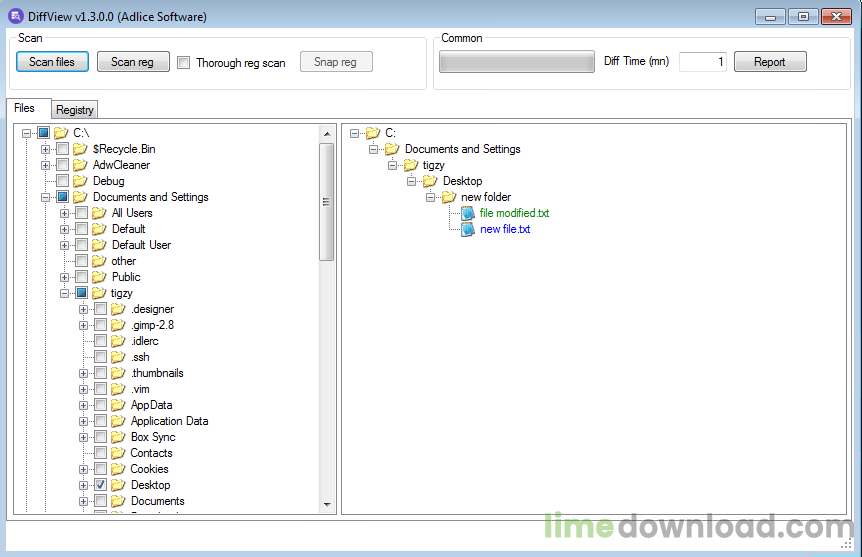
Task: Click the scroll up arrow of left tree
Action: [327, 134]
